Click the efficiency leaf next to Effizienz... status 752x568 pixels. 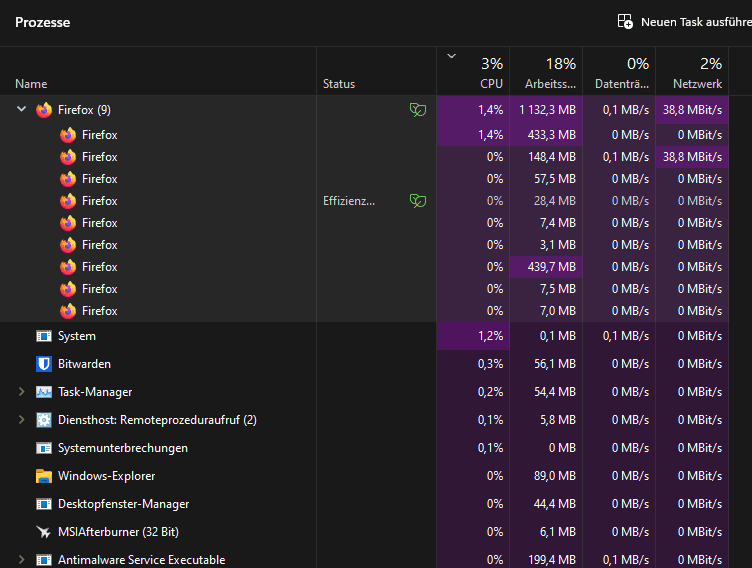click(418, 201)
